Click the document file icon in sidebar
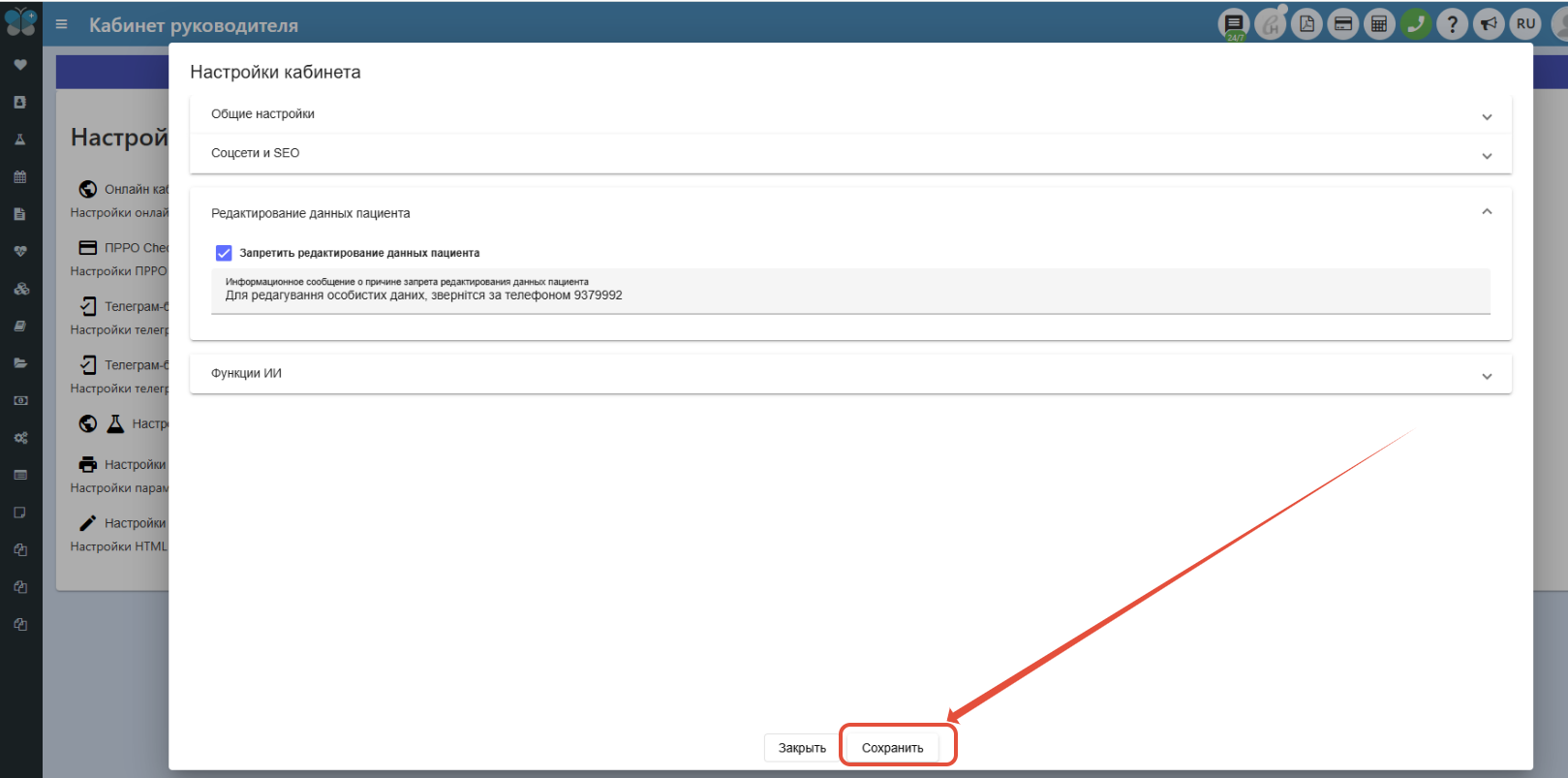Screen dimensions: 1568x778 click(x=20, y=214)
